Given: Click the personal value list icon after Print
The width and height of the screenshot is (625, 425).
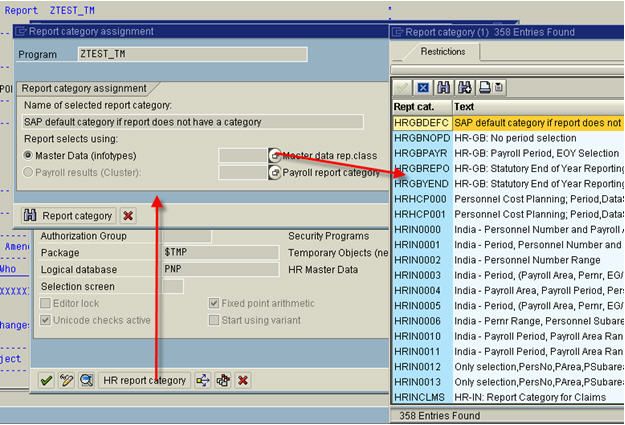Looking at the screenshot, I should [499, 87].
